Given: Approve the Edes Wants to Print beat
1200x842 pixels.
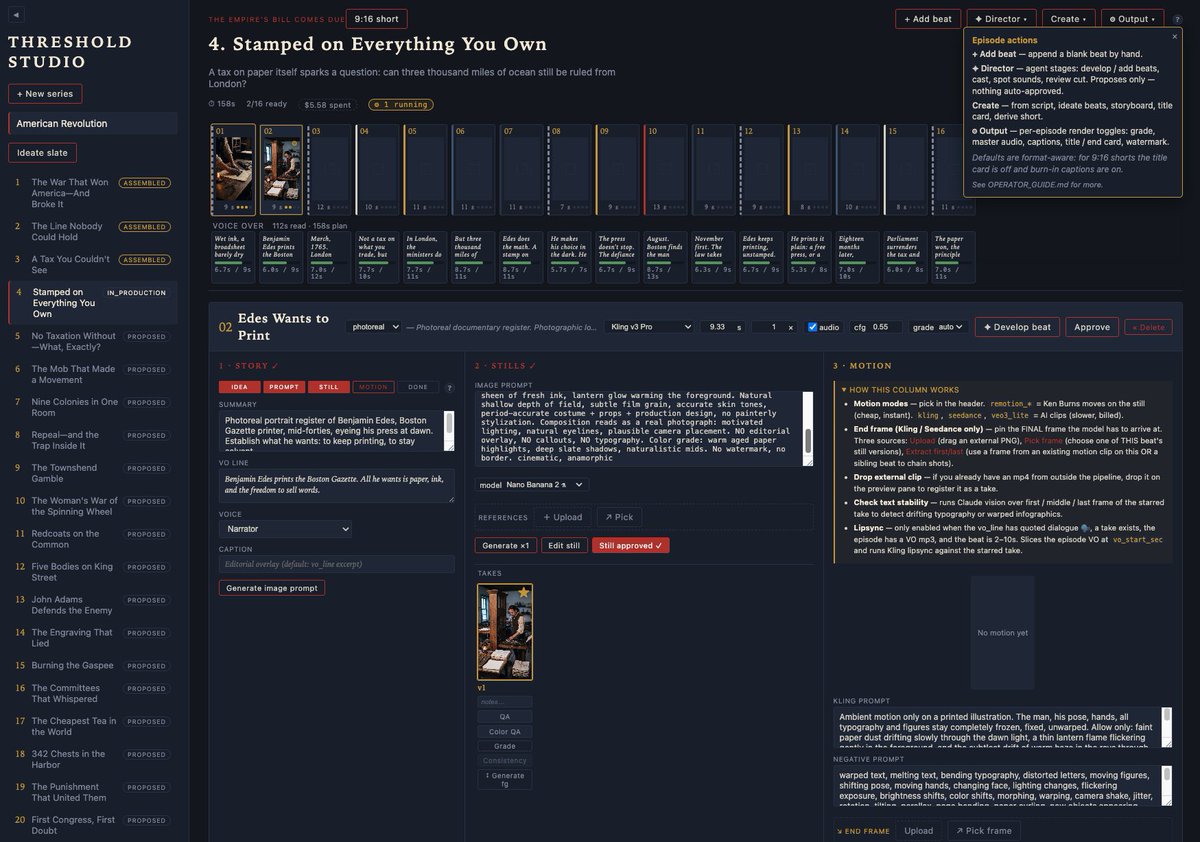Looking at the screenshot, I should [1092, 327].
